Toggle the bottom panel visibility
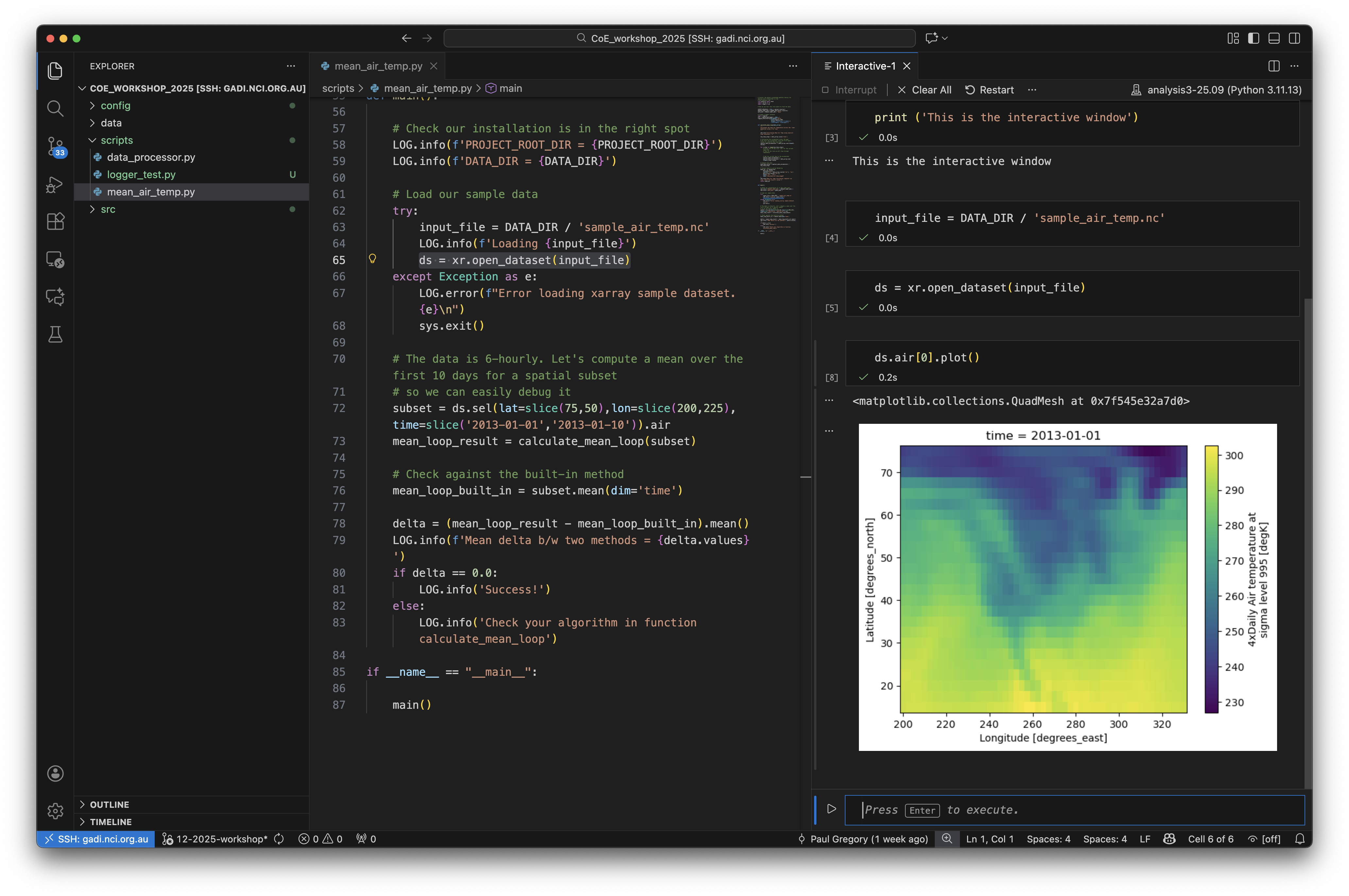The image size is (1349, 896). [1273, 38]
